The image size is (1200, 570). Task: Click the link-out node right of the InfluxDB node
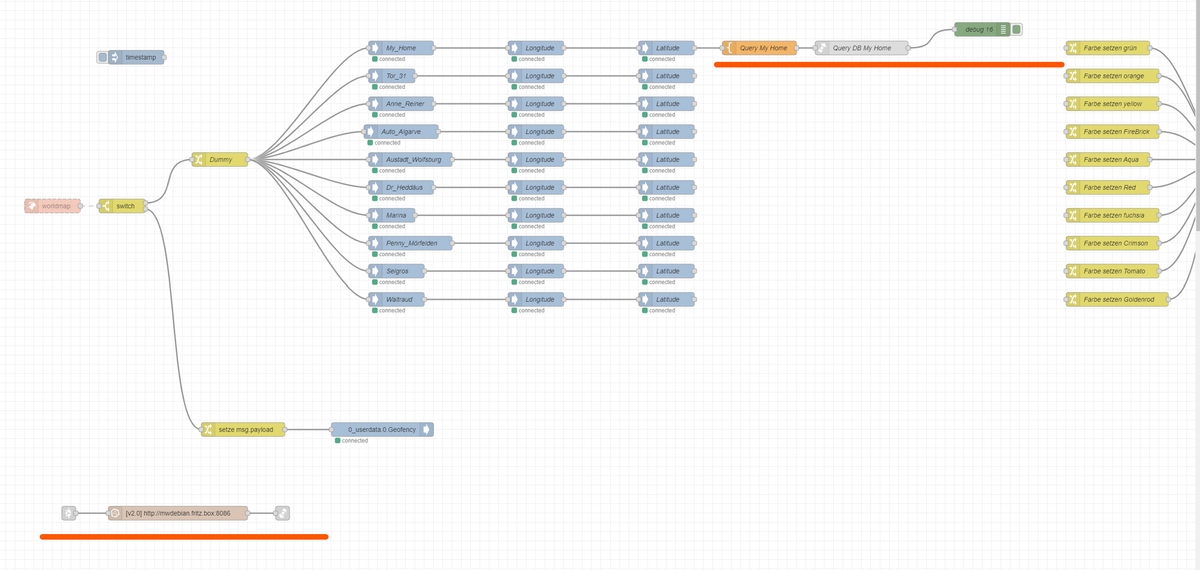coord(282,513)
